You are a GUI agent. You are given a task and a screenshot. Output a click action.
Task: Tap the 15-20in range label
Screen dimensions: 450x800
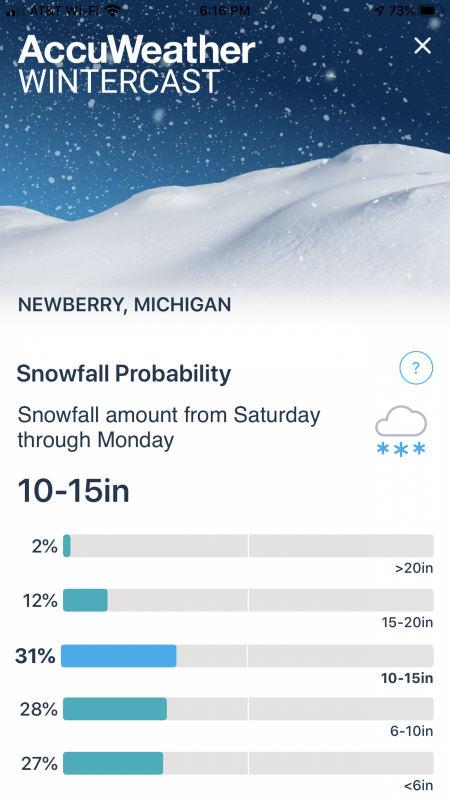coord(407,622)
